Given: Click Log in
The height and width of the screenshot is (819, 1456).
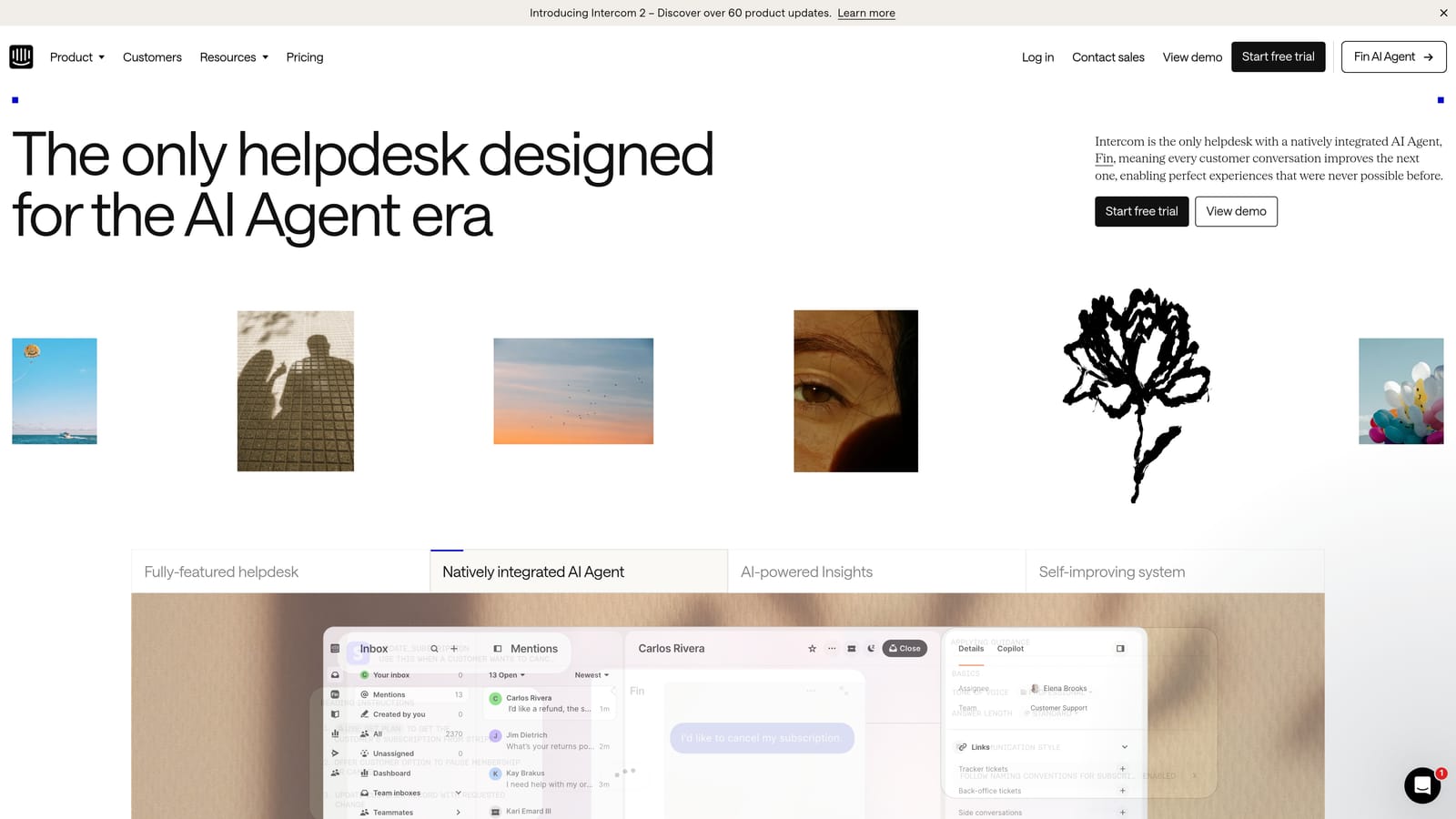Looking at the screenshot, I should click(x=1037, y=57).
